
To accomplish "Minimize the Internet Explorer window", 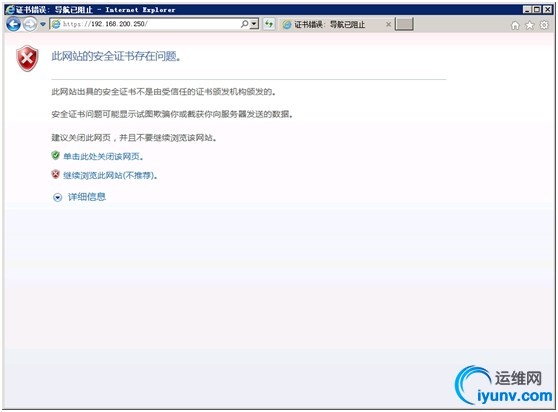I will pyautogui.click(x=527, y=10).
